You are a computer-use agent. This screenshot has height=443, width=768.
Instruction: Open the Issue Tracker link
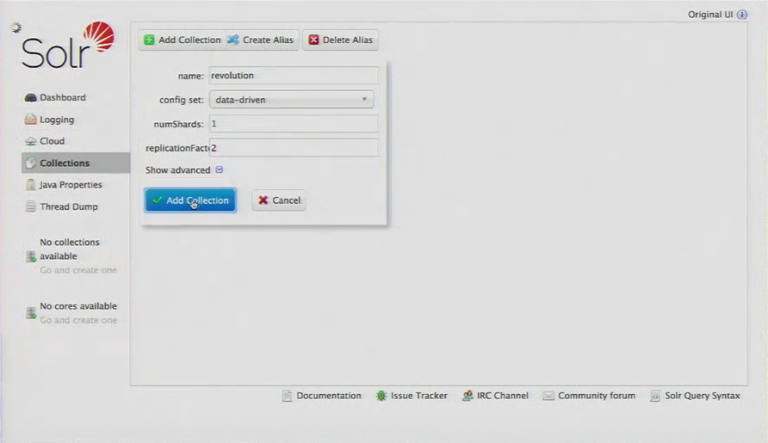coord(411,396)
